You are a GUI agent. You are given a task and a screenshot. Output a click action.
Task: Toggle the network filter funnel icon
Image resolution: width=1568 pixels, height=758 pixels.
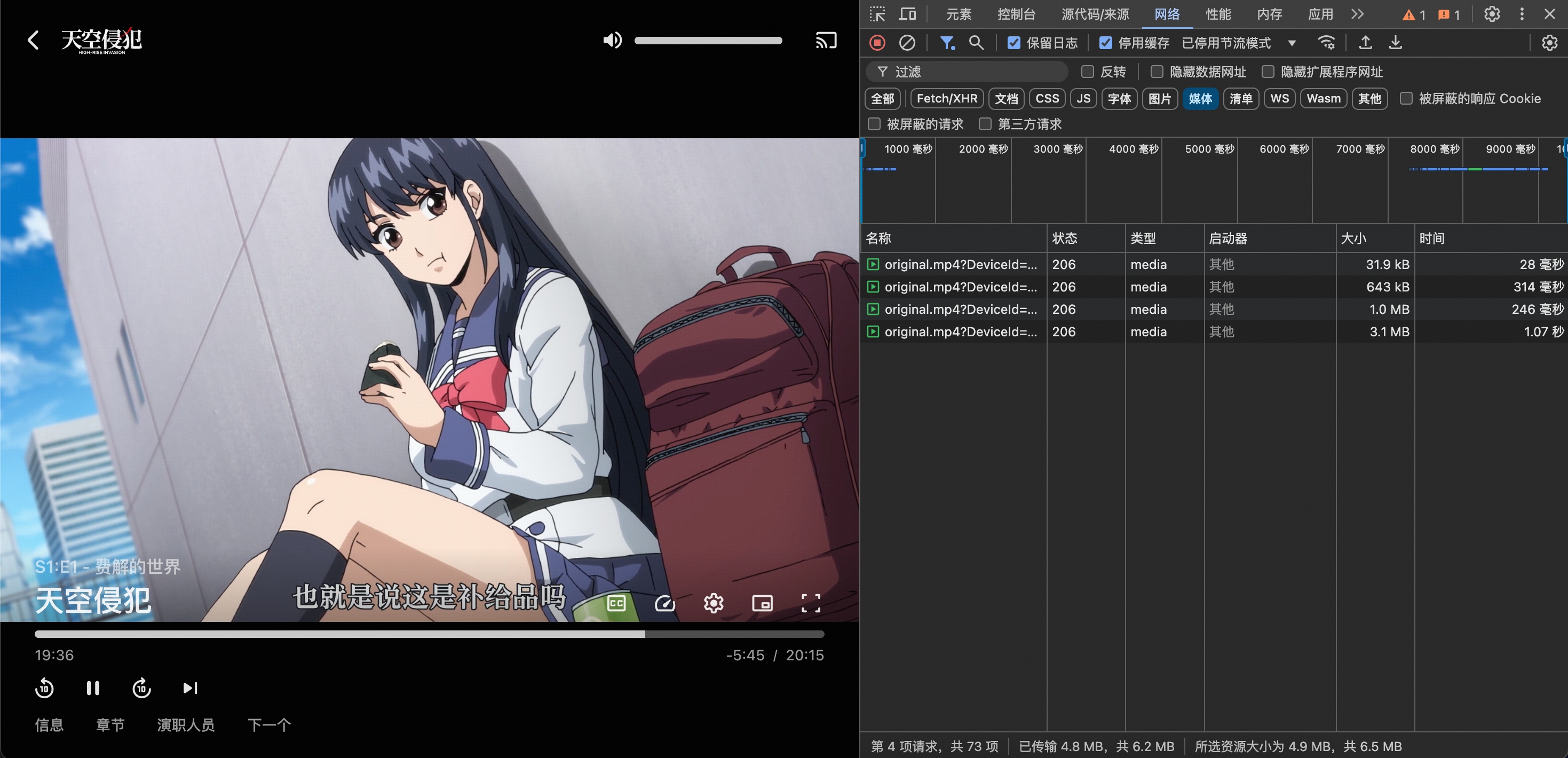coord(947,43)
